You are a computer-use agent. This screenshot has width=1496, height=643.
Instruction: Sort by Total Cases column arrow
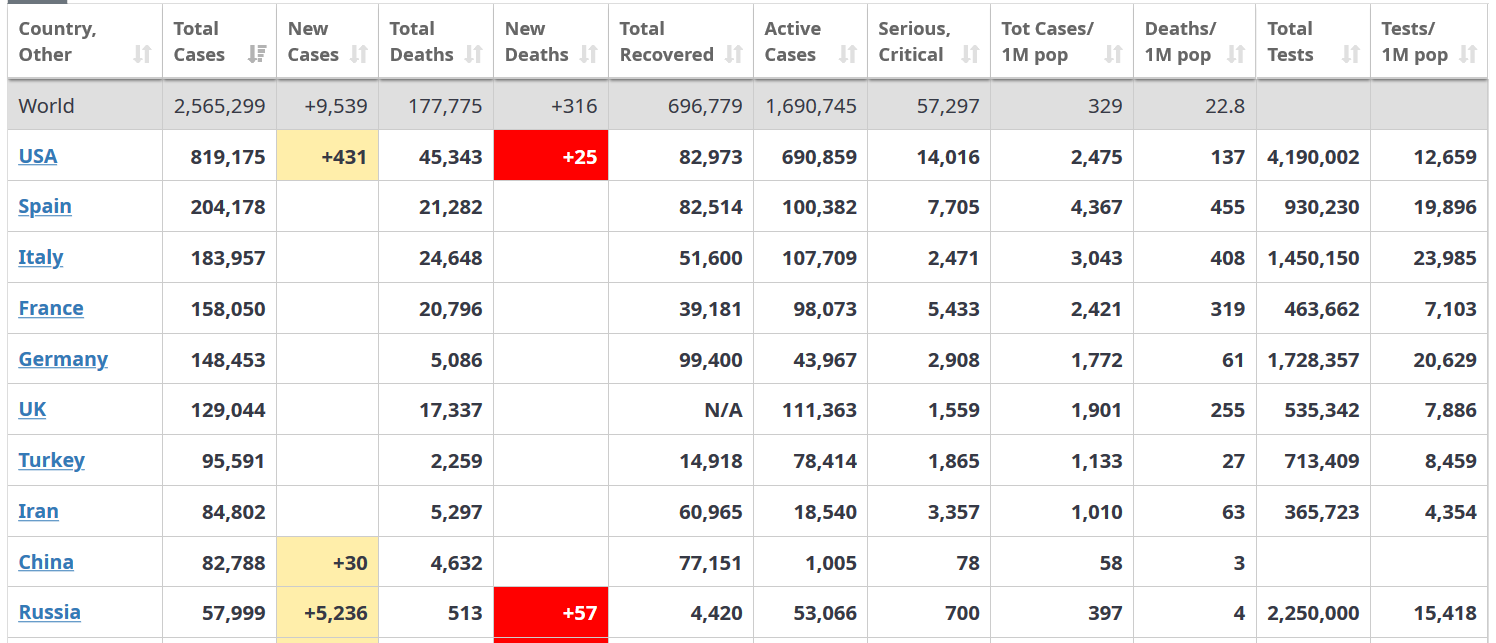(x=257, y=54)
